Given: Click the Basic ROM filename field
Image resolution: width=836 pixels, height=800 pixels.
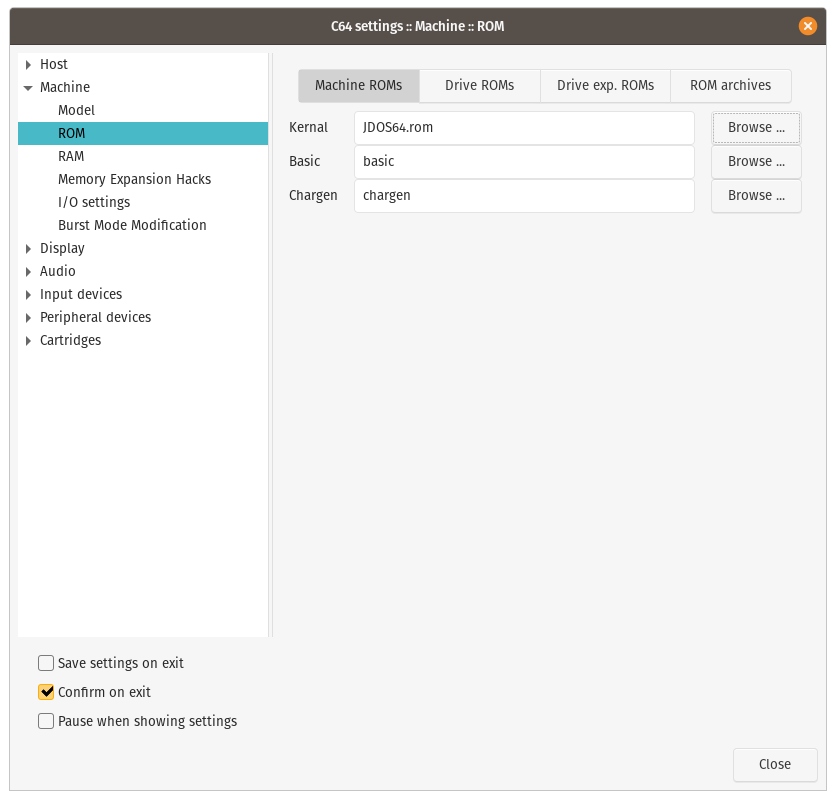Looking at the screenshot, I should pyautogui.click(x=524, y=162).
